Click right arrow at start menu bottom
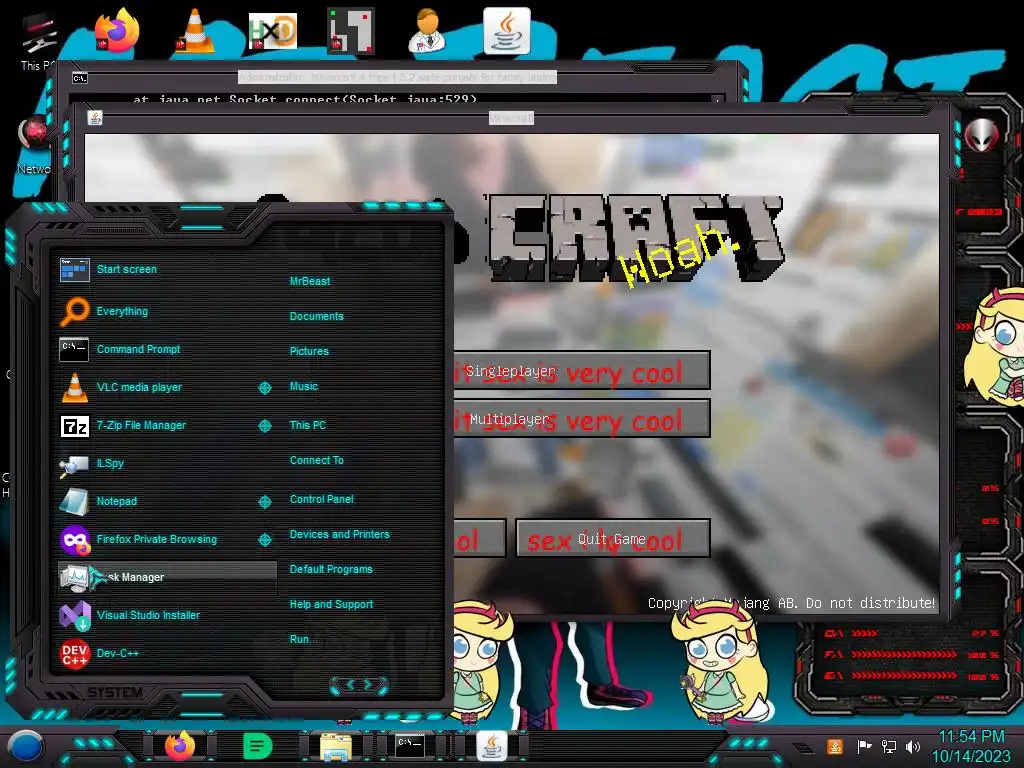Image resolution: width=1024 pixels, height=768 pixels. tap(368, 684)
